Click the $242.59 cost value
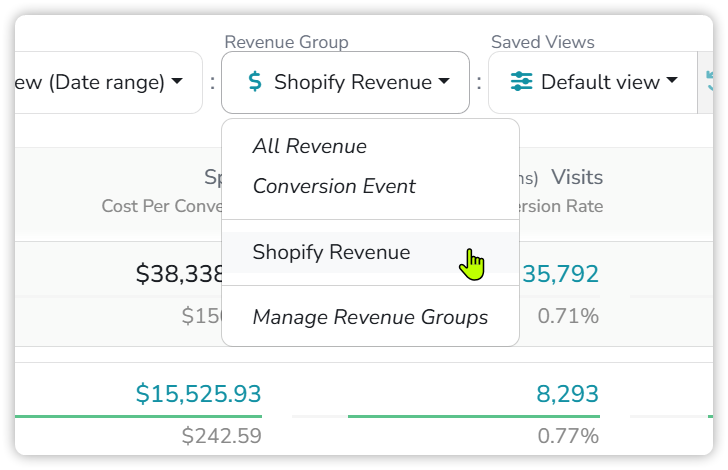Viewport: 728px width, 470px height. (x=221, y=436)
